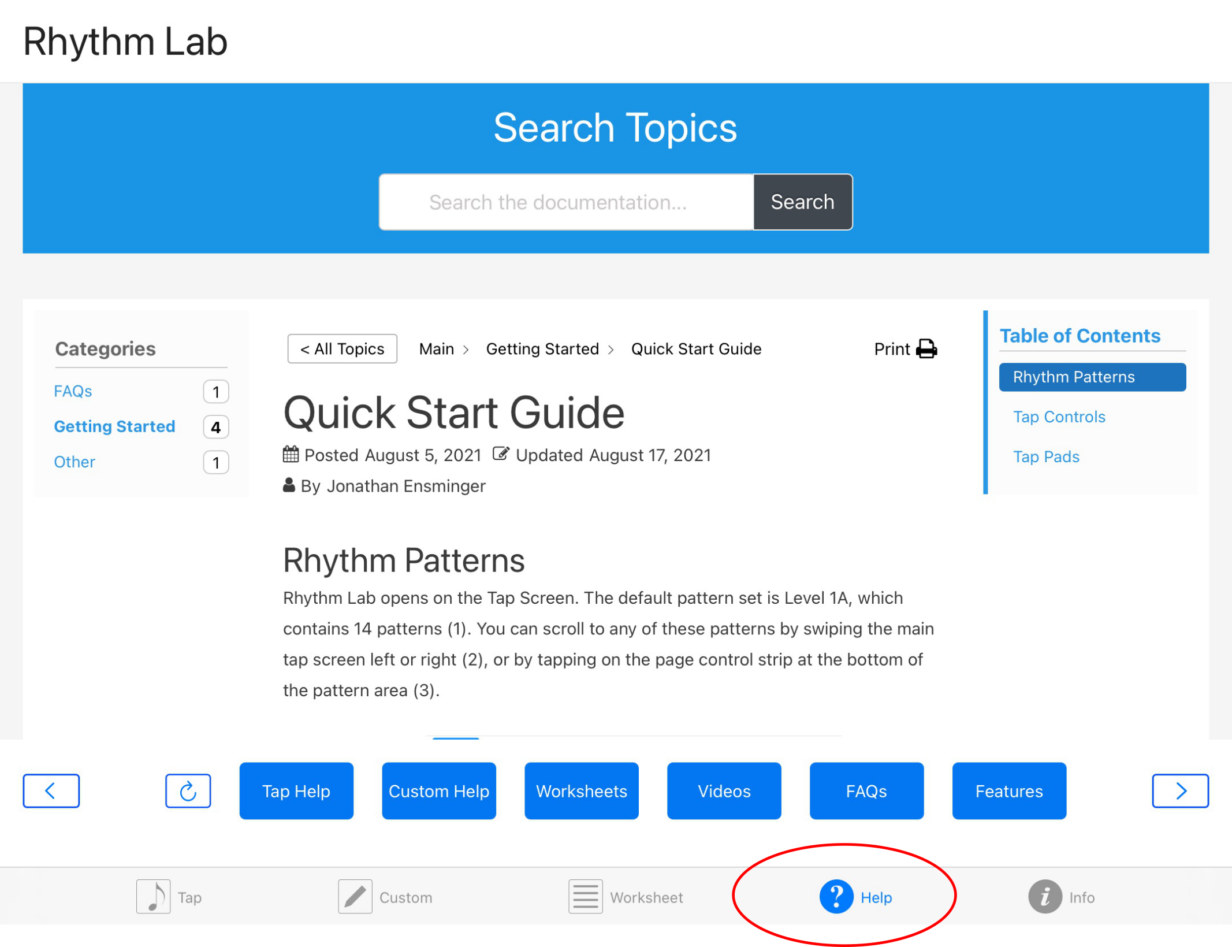1232x947 pixels.
Task: Click the Tap Controls link
Action: (x=1059, y=417)
